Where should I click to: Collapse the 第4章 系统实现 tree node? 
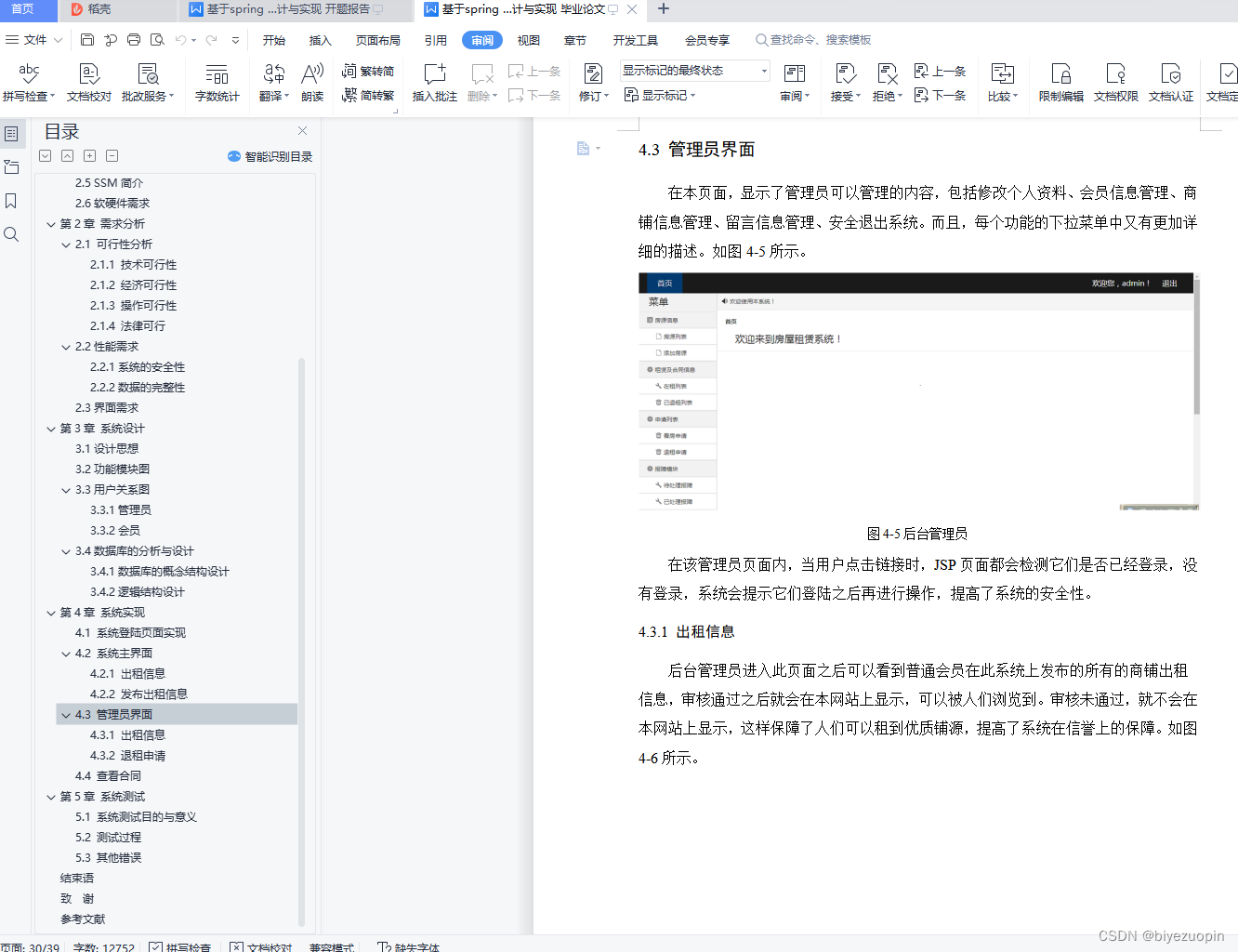[x=51, y=612]
